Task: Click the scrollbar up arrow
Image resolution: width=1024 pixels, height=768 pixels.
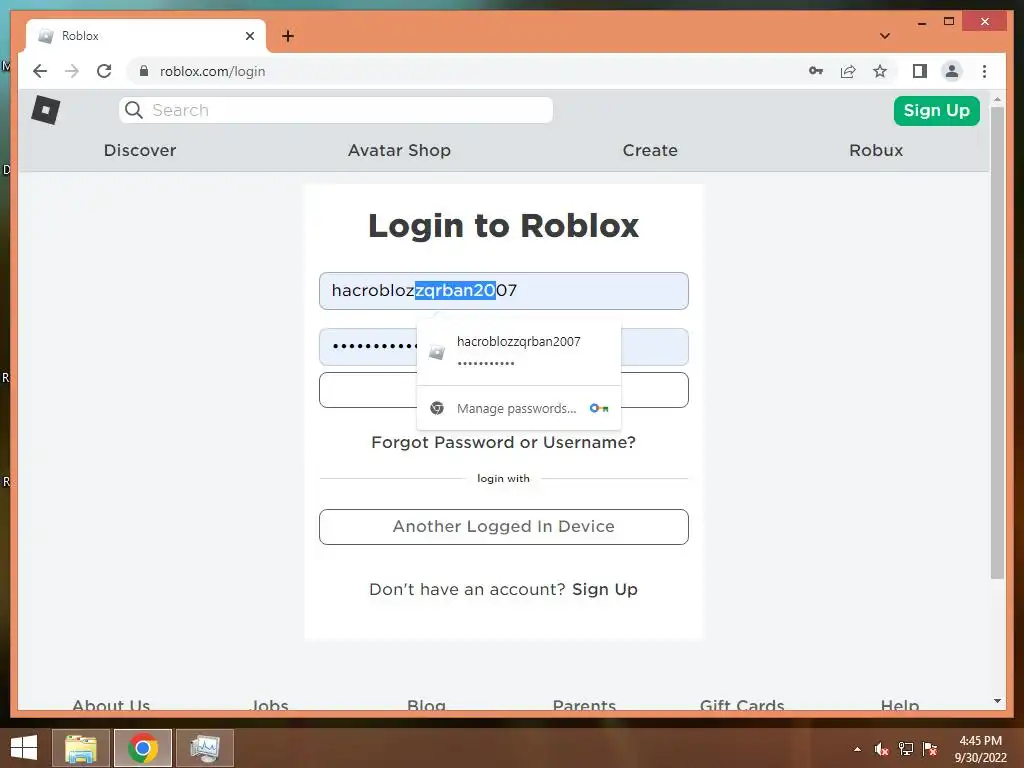Action: (x=997, y=100)
